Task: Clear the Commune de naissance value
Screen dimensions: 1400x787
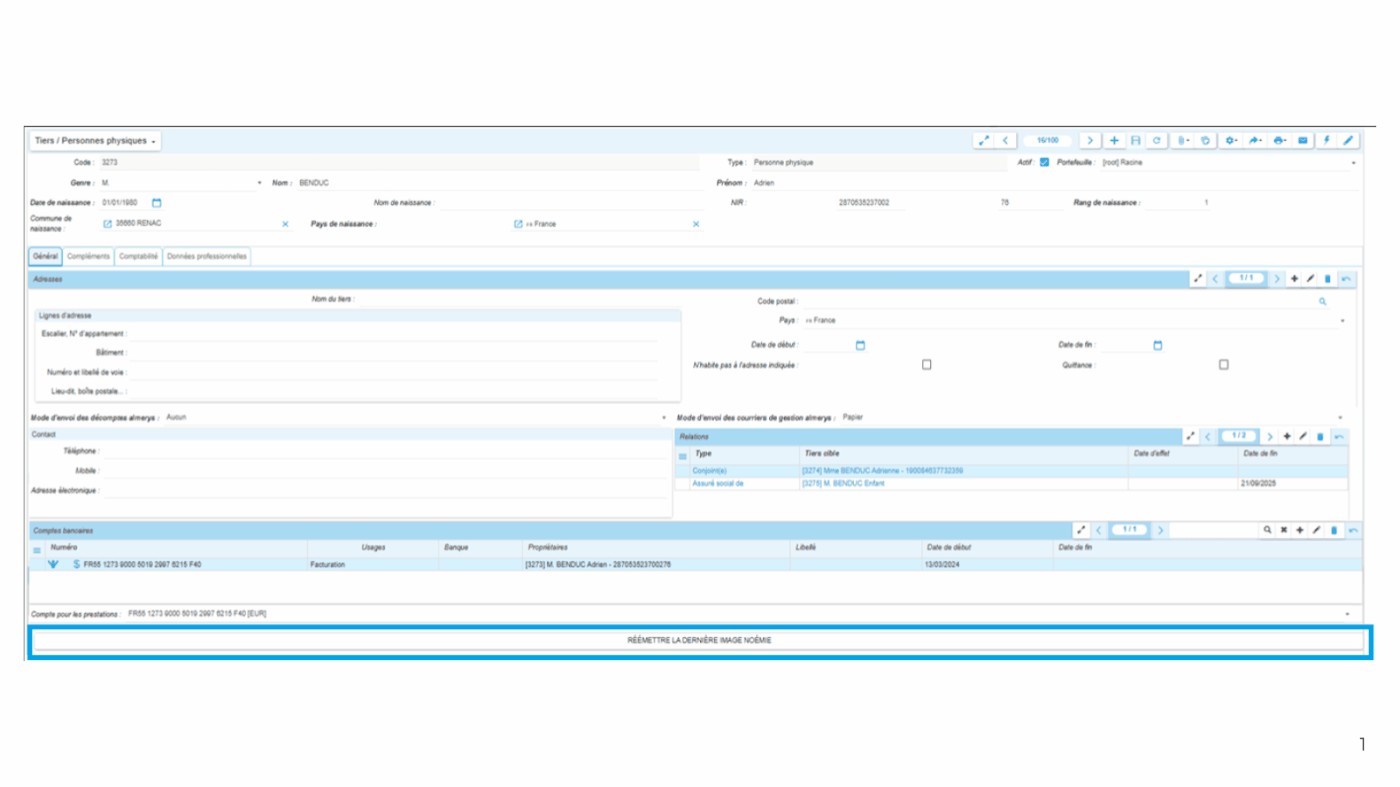Action: coord(285,224)
